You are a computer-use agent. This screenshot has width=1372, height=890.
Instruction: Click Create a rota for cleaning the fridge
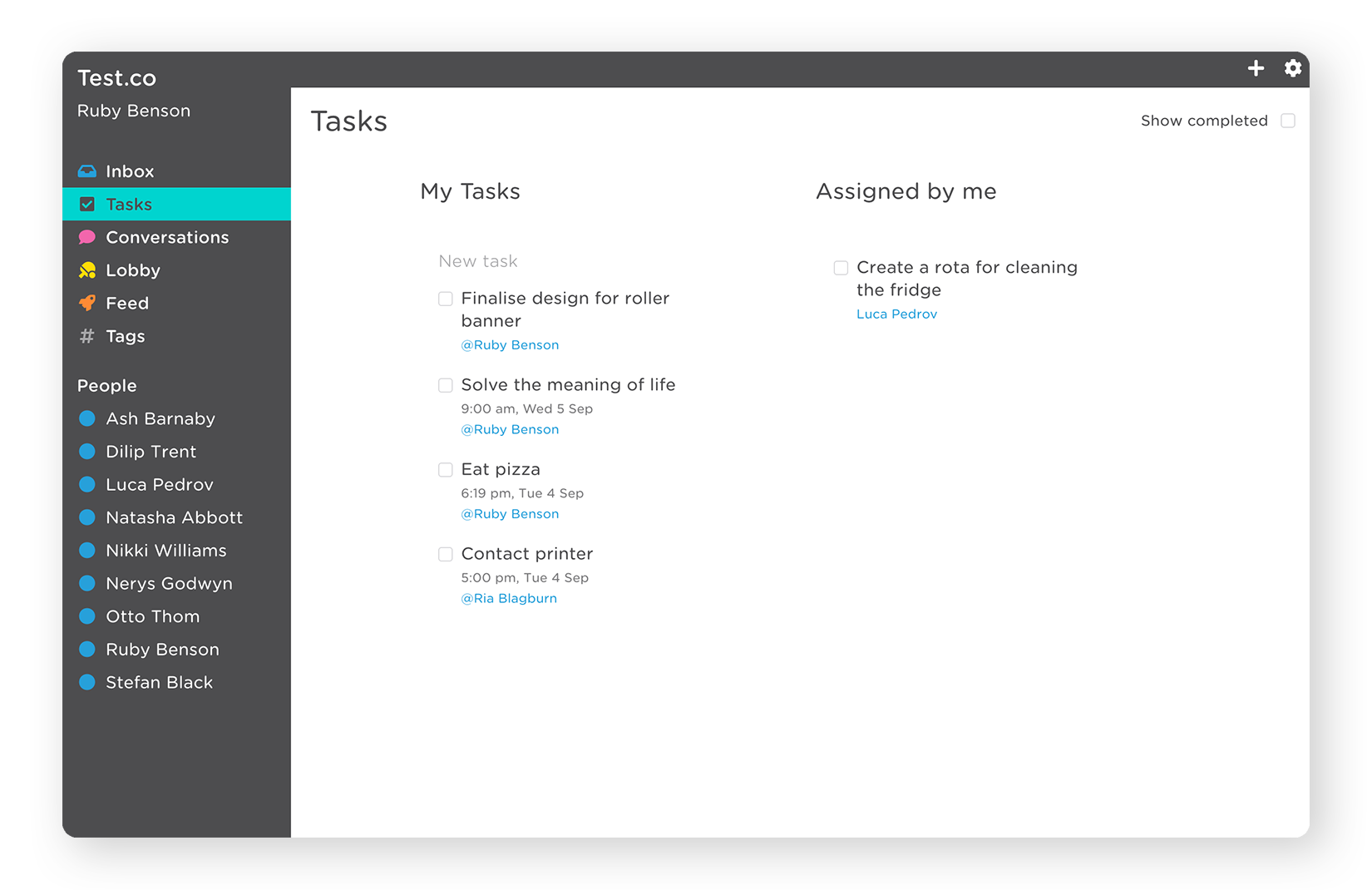[x=967, y=279]
